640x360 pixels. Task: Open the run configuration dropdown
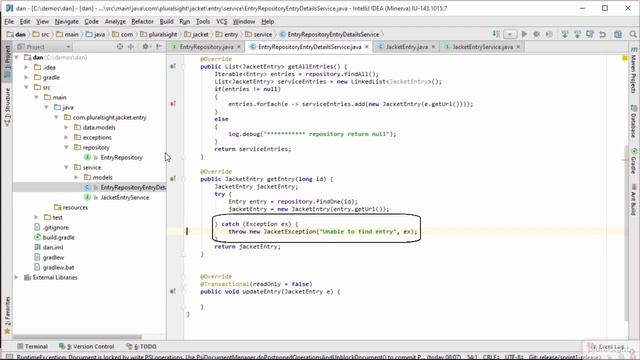[510, 34]
